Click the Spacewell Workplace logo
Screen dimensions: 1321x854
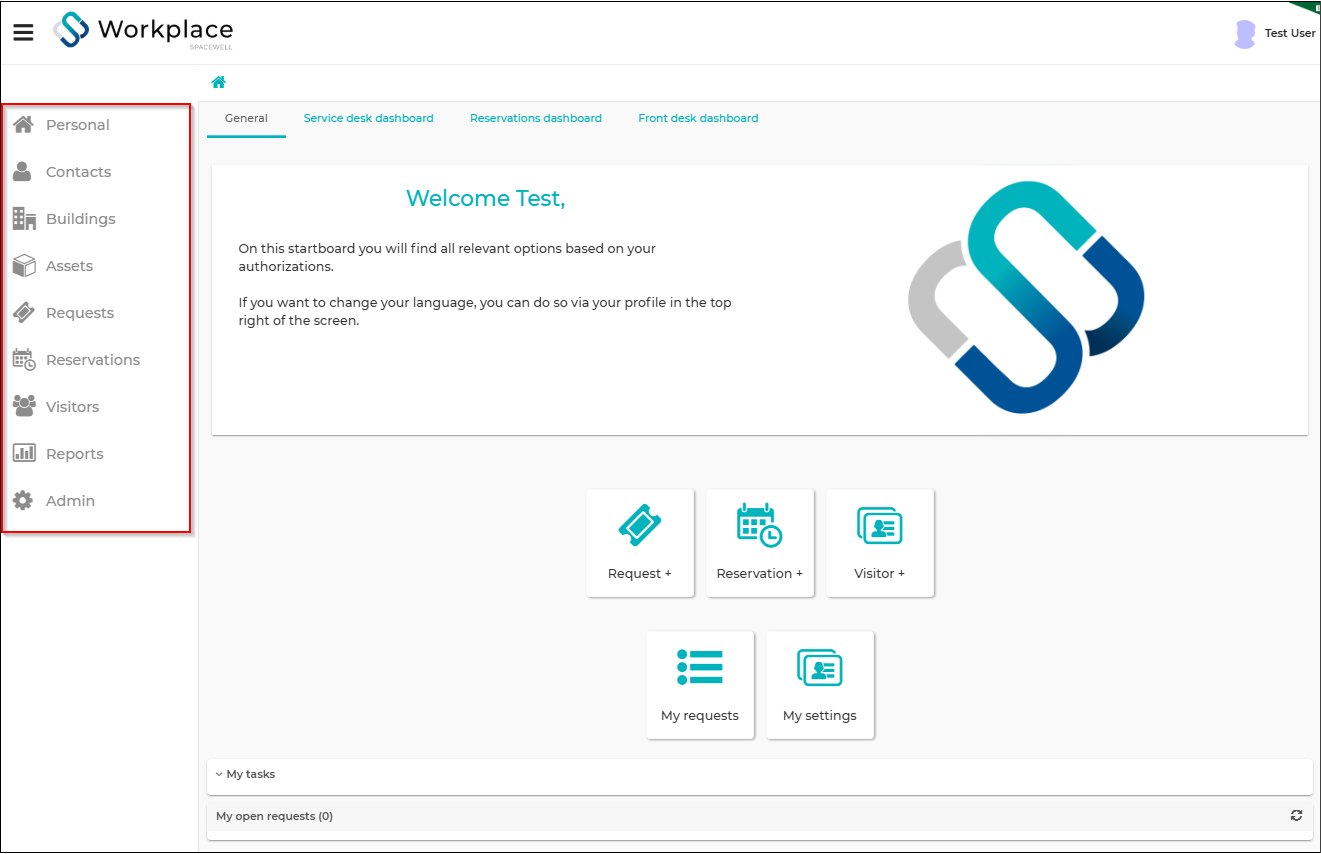coord(143,31)
